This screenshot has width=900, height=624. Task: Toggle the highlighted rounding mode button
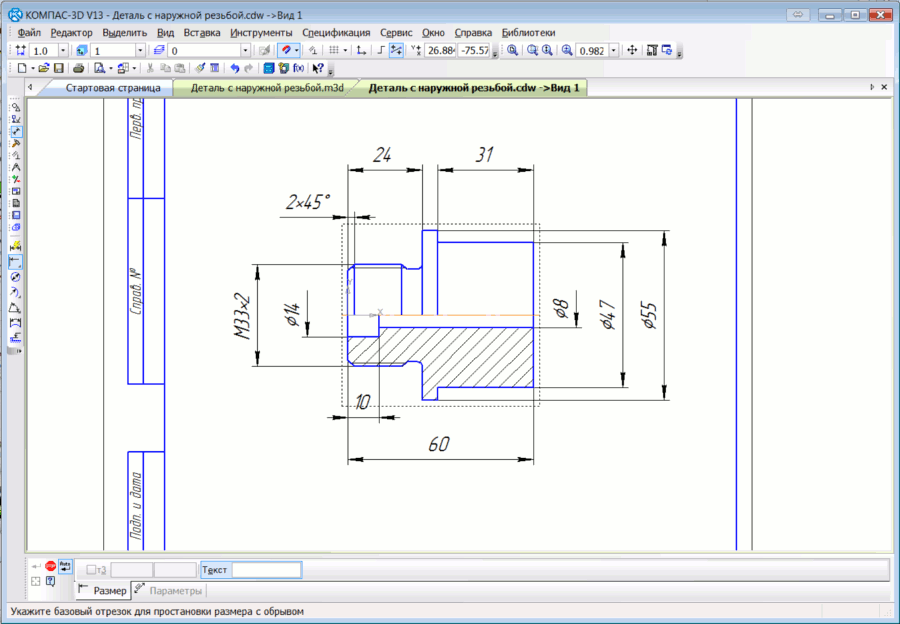tap(396, 51)
